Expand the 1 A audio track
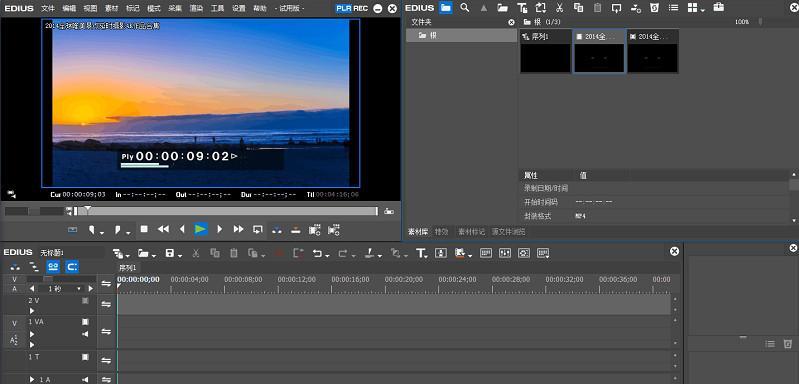The width and height of the screenshot is (799, 384). coord(32,379)
